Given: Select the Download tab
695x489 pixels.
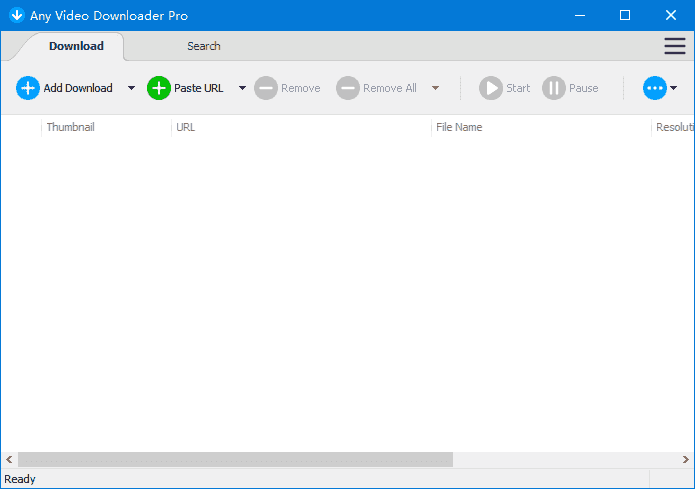Looking at the screenshot, I should (76, 46).
